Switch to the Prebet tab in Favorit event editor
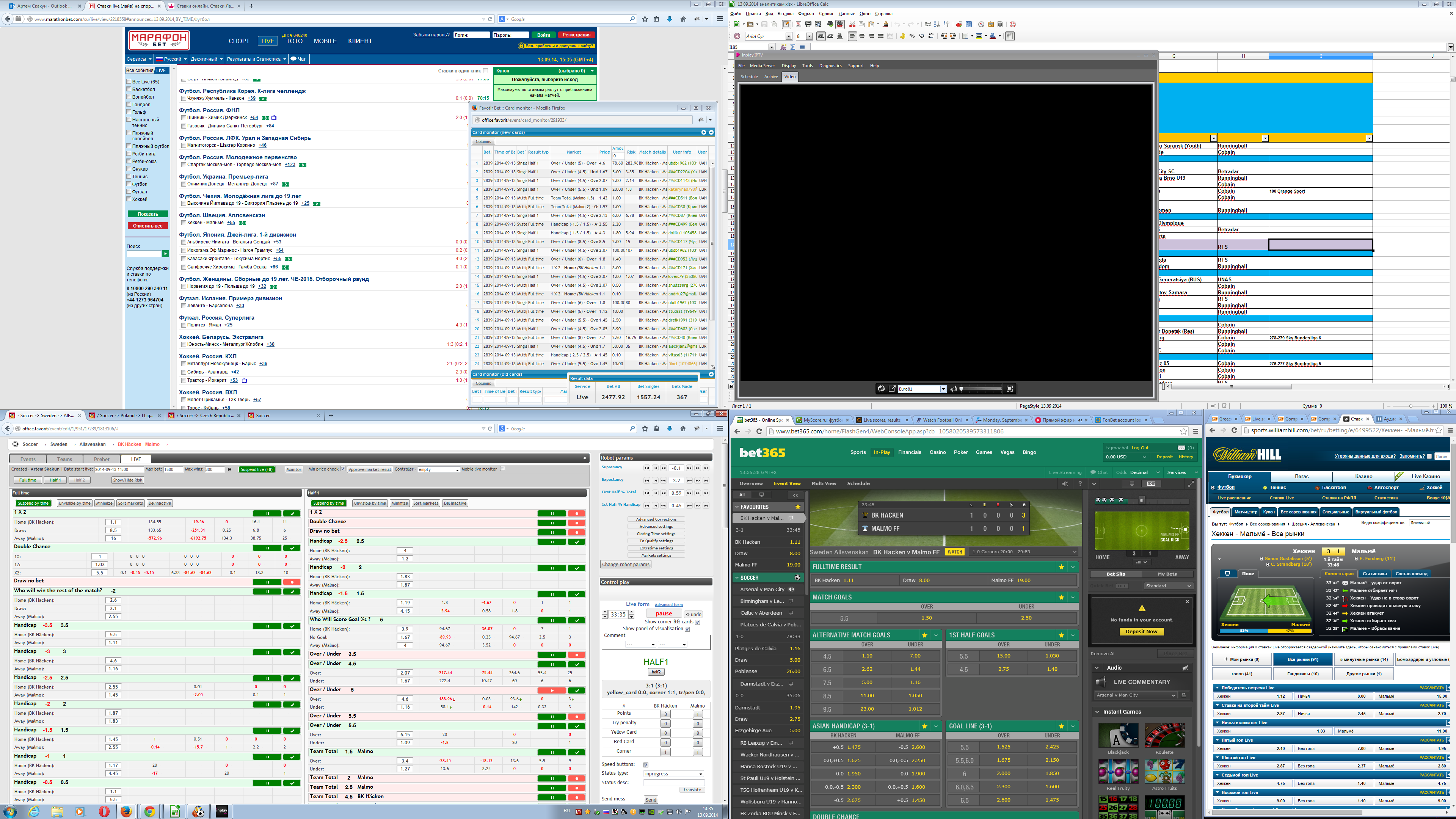The width and height of the screenshot is (1456, 819). pos(102,459)
